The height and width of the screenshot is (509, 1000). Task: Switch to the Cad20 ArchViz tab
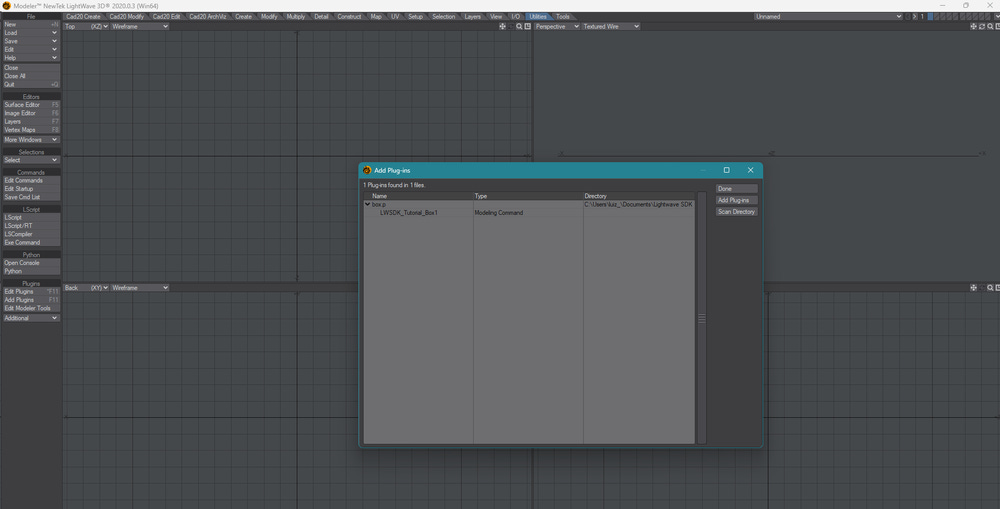208,17
